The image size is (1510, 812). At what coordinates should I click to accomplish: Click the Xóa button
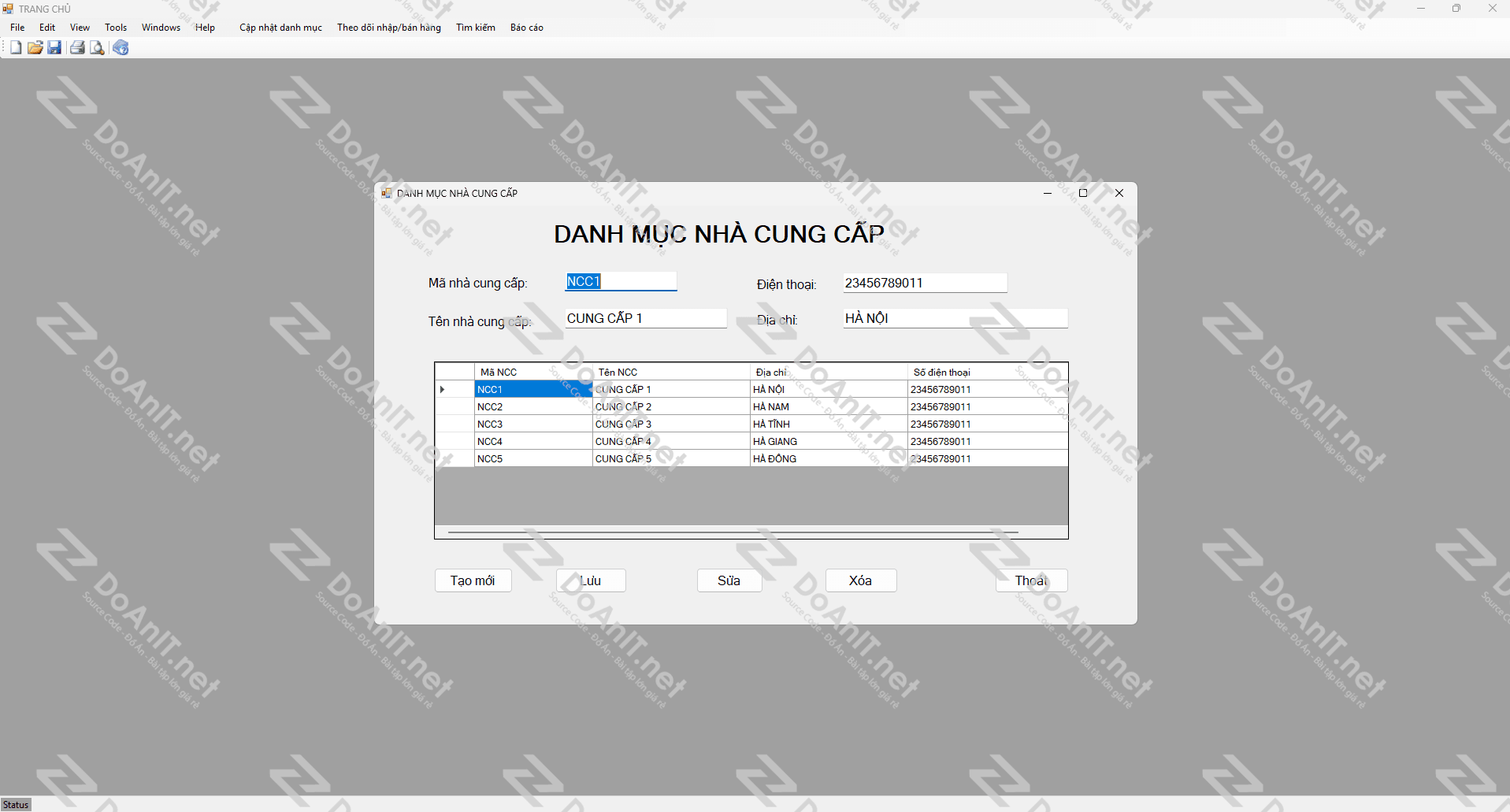[860, 580]
